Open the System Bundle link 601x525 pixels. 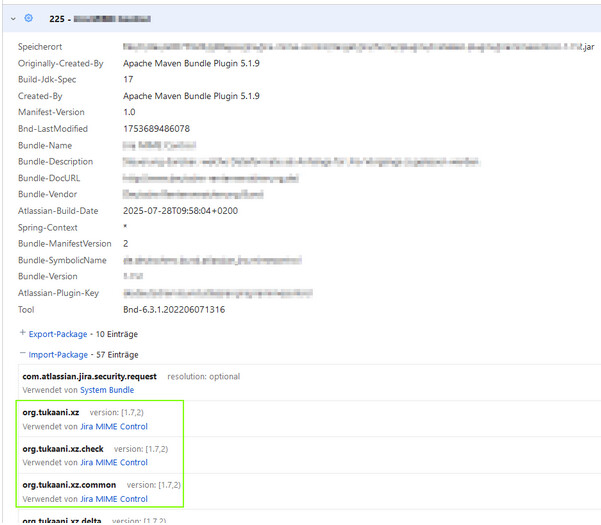107,390
